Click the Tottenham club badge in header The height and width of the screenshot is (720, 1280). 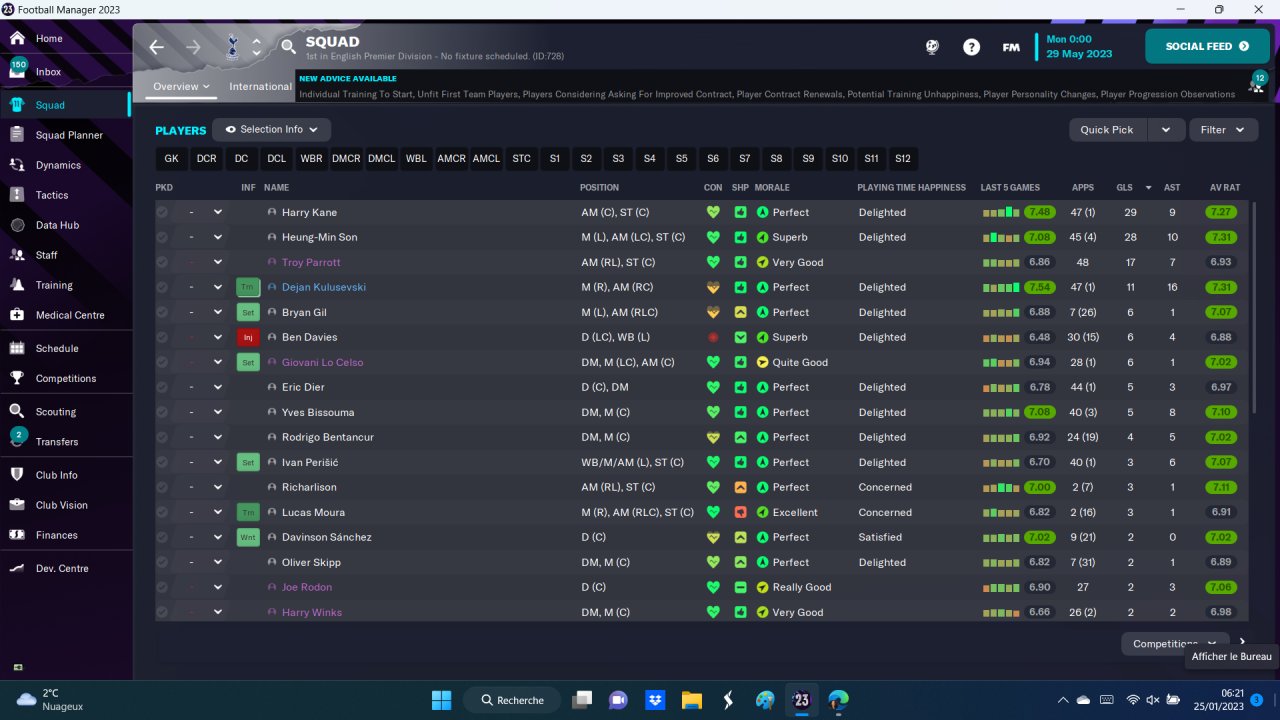232,46
